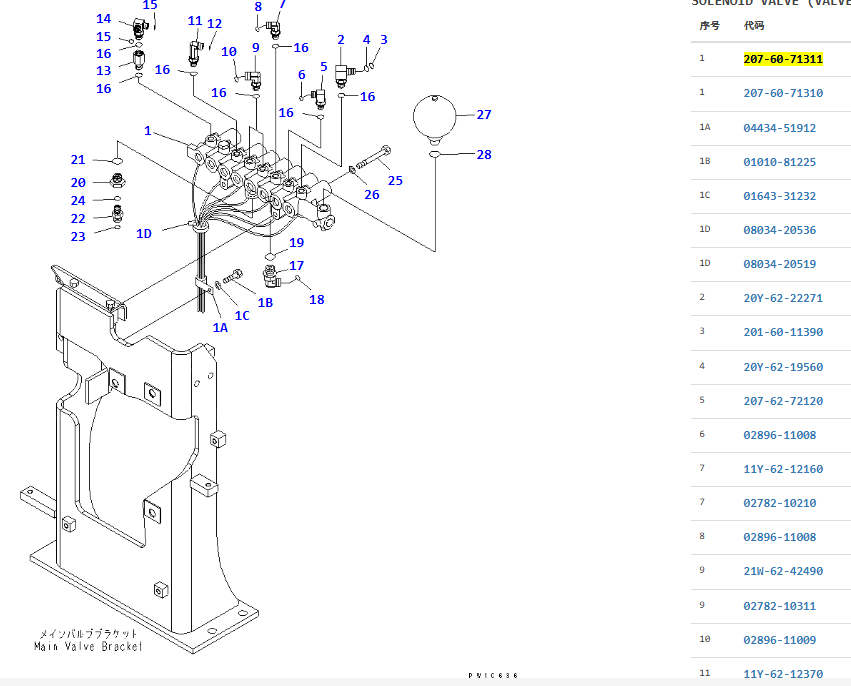Open part link 01010-81225

point(779,162)
